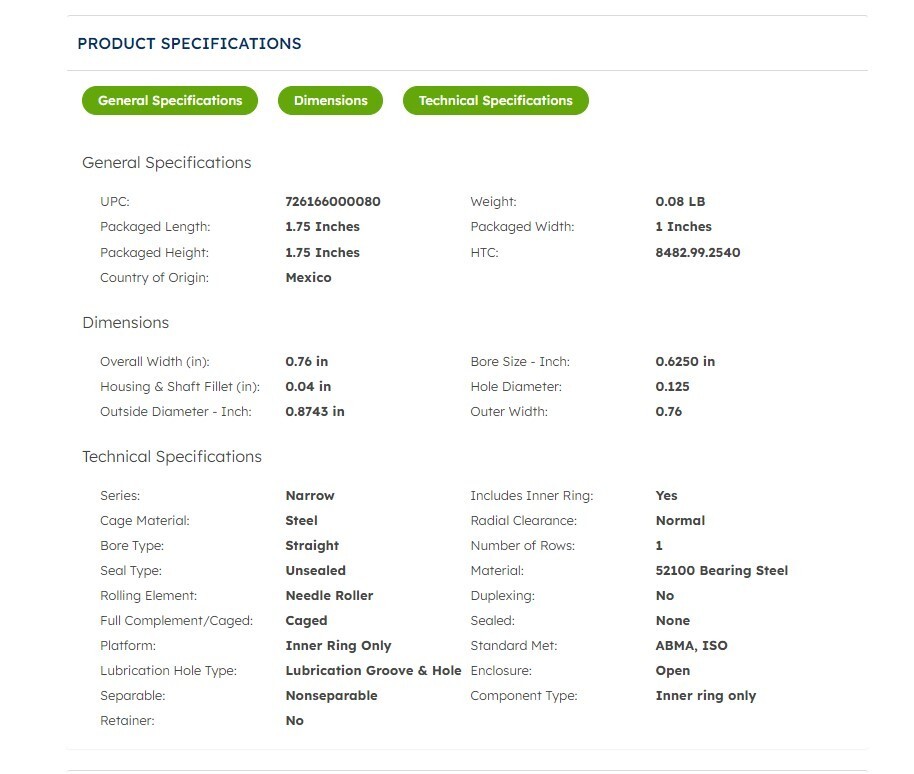Select the UPC value 726166000080

[333, 202]
